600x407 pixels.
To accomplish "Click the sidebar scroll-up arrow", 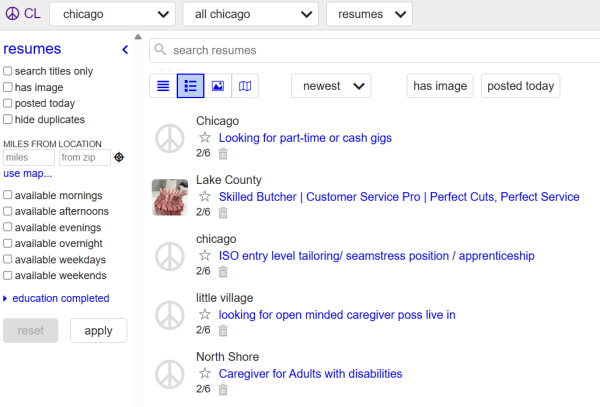I will [138, 37].
